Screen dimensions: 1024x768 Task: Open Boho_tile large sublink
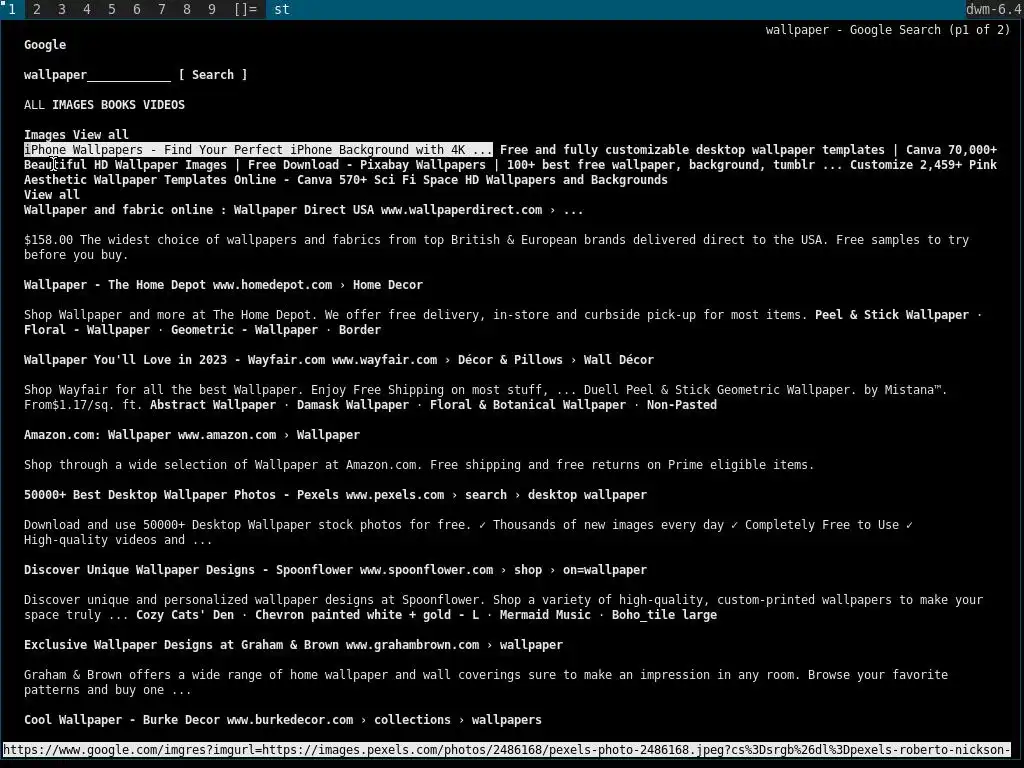(x=664, y=615)
